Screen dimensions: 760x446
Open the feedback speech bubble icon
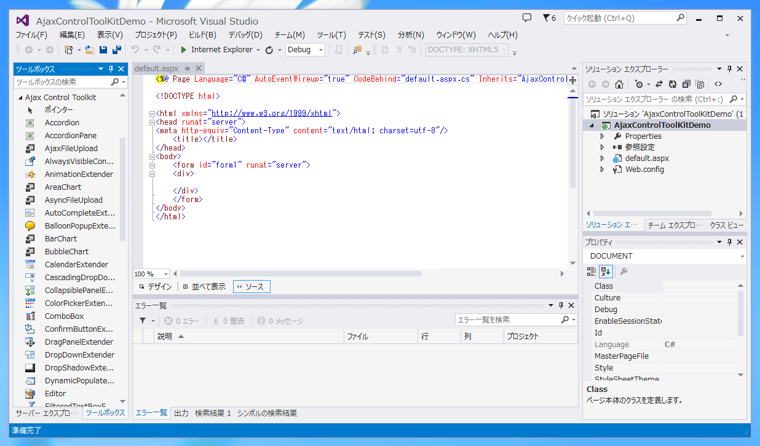tap(526, 18)
